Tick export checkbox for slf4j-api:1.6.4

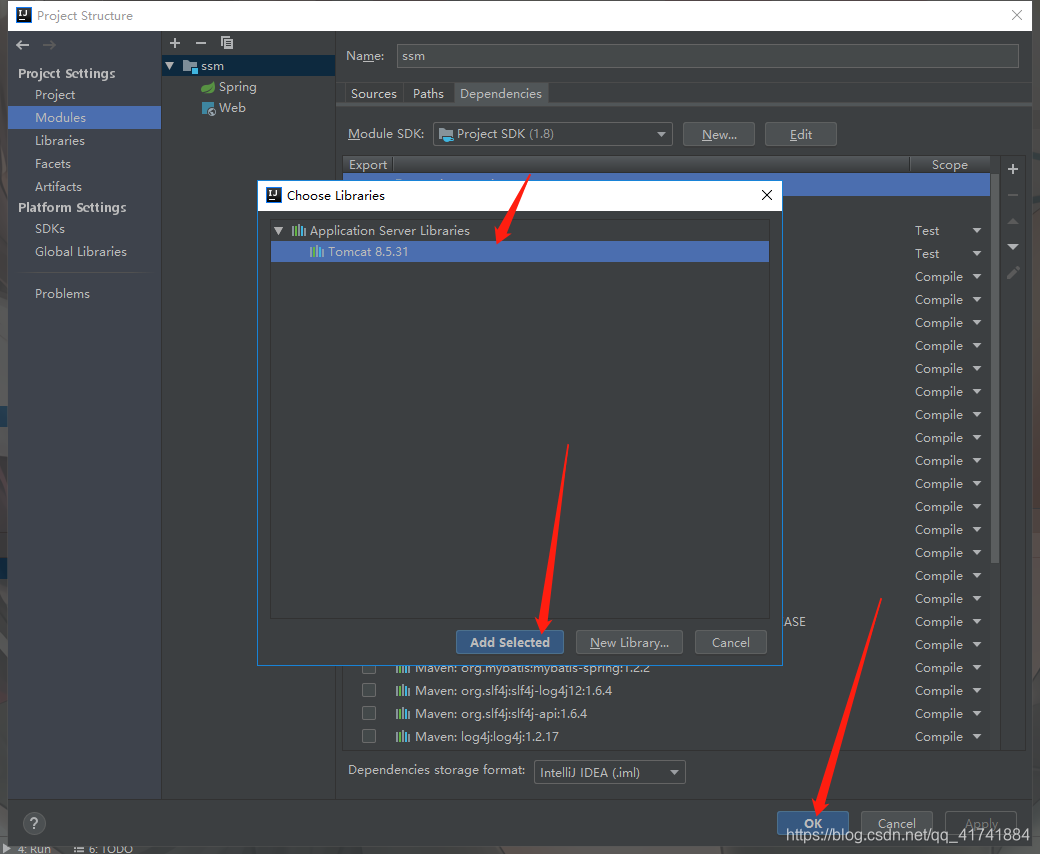coord(369,713)
